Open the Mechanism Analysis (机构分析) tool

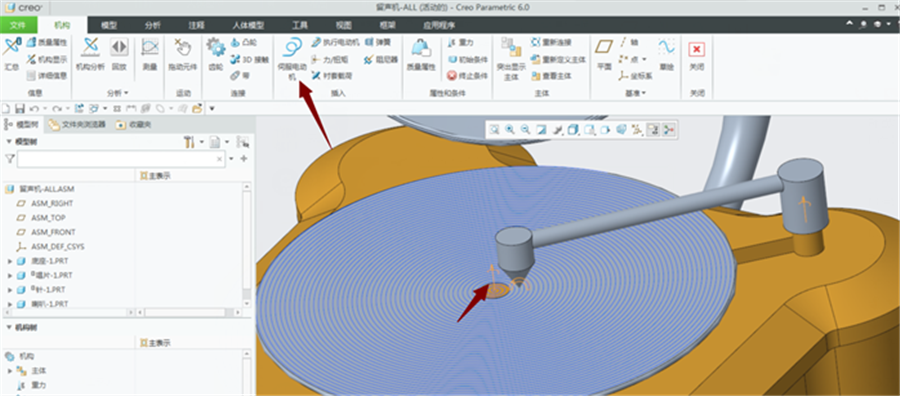point(90,55)
